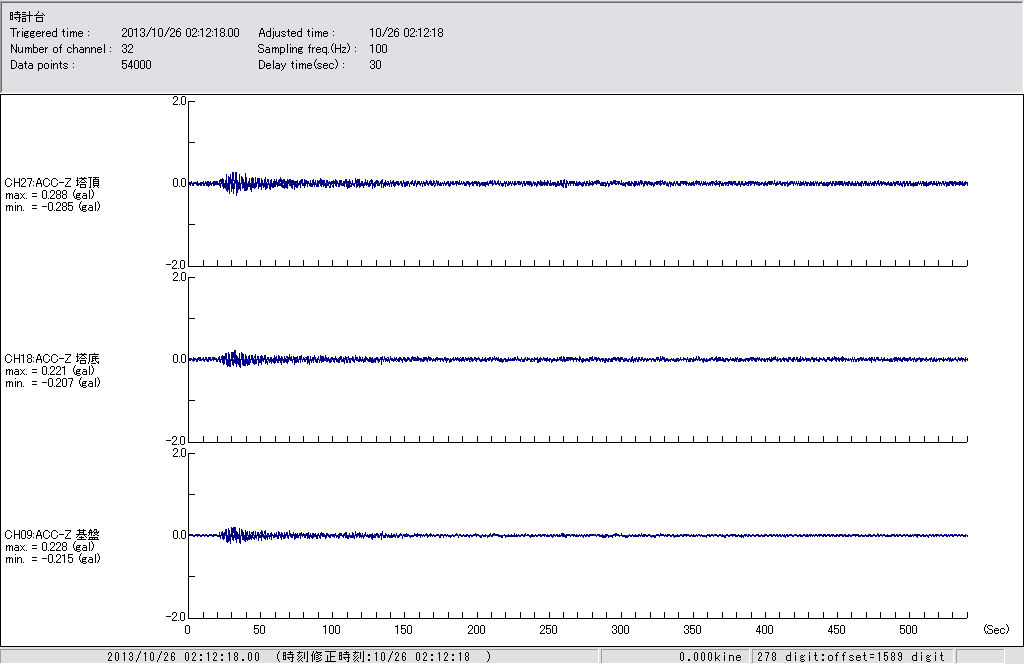Select the CH18:ACC-Z channel label

tap(52, 359)
